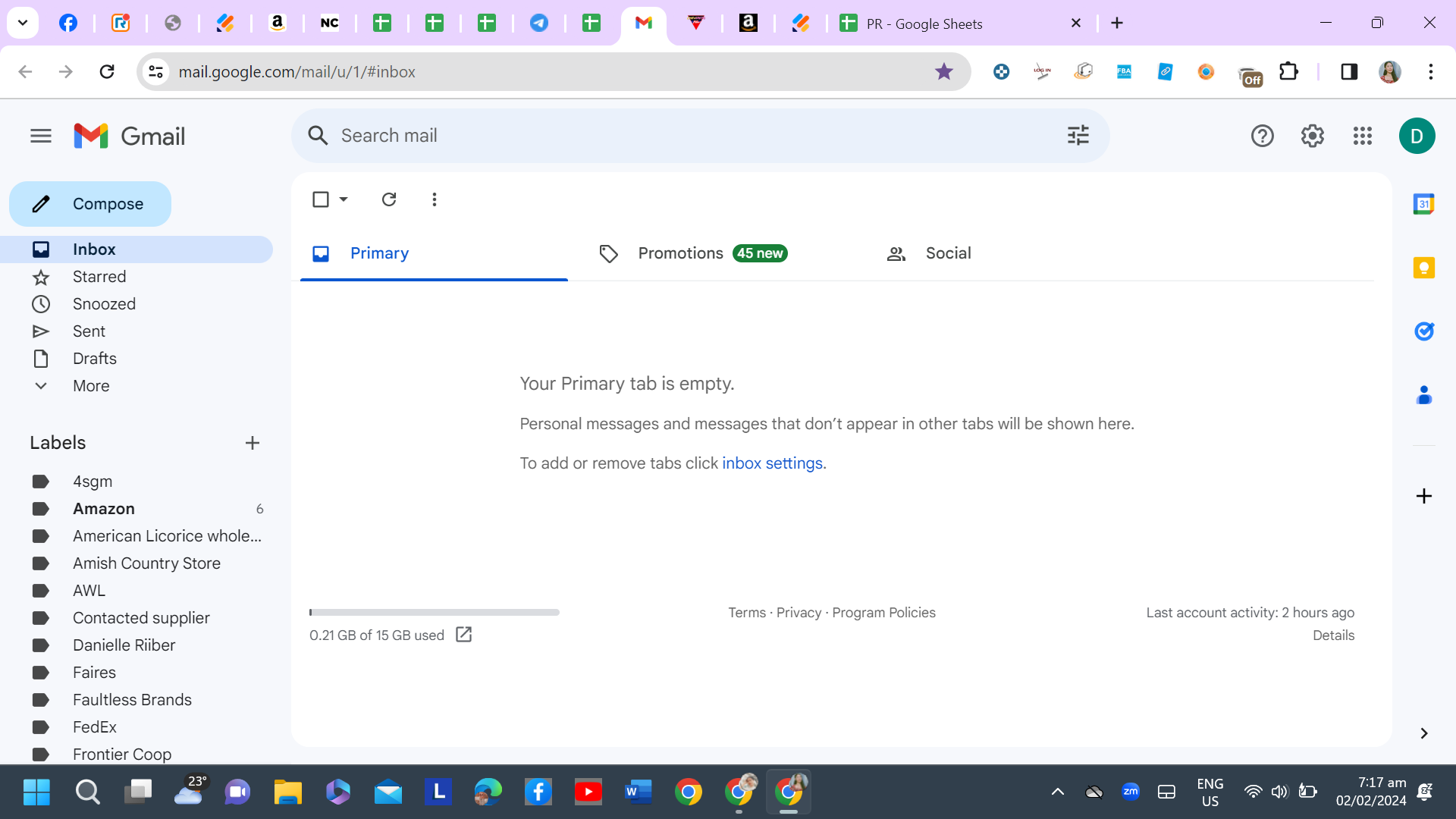This screenshot has height=819, width=1456.
Task: Open the Amazon label
Action: [136, 509]
